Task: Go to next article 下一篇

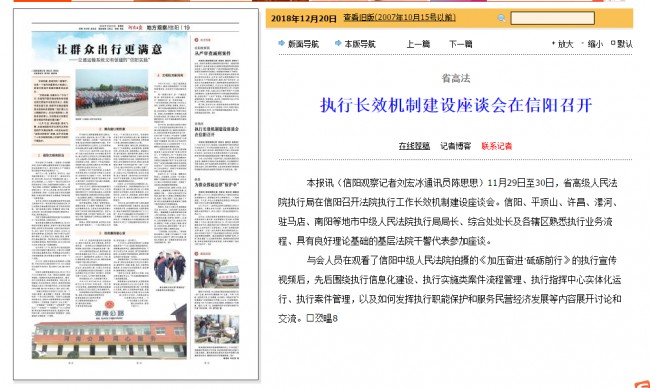Action: (461, 44)
